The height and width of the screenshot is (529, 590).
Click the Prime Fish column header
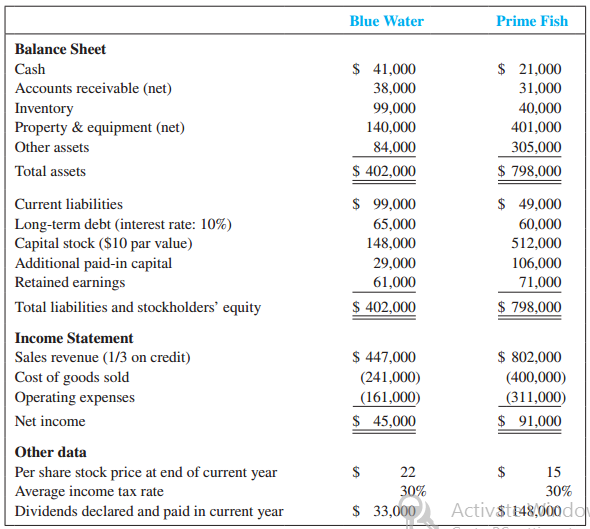[x=532, y=21]
